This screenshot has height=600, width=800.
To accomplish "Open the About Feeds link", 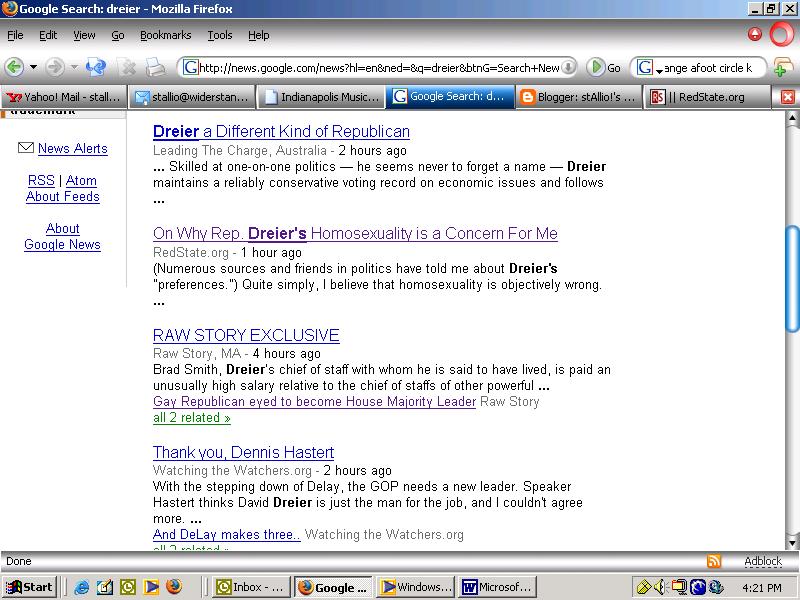I will (x=63, y=197).
